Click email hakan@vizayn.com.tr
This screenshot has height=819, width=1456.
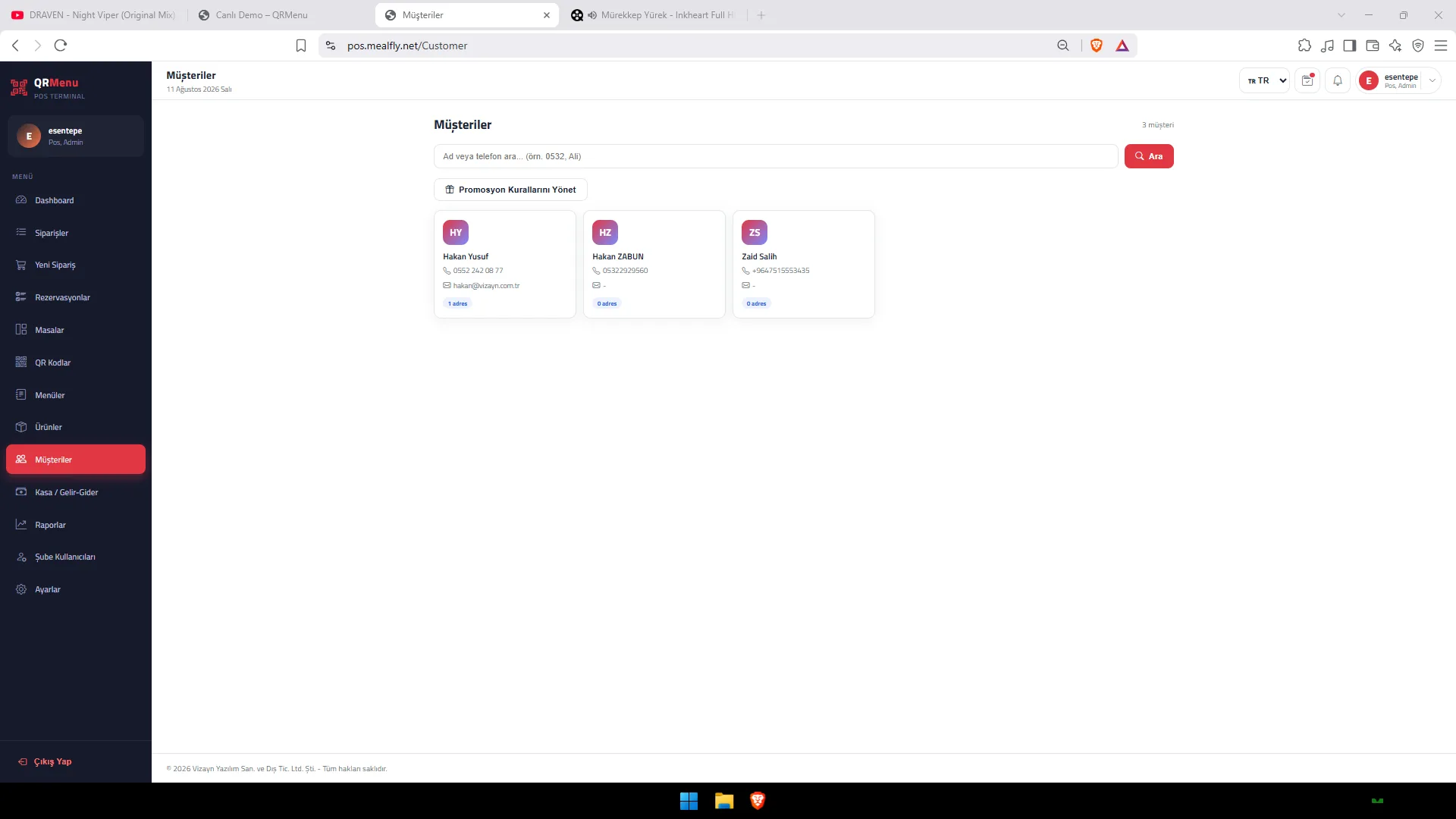point(486,286)
